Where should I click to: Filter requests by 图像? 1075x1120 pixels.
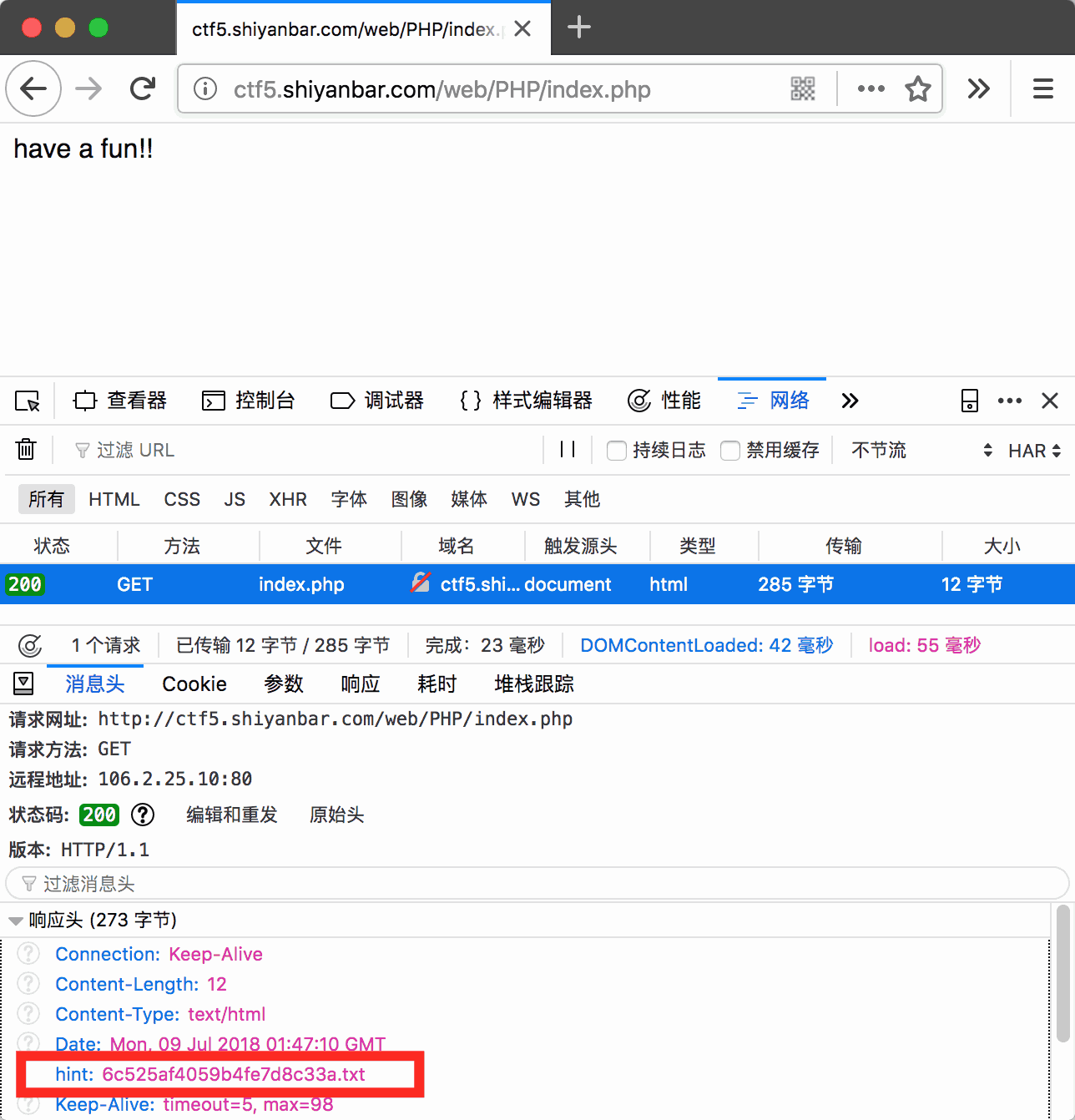pos(409,499)
